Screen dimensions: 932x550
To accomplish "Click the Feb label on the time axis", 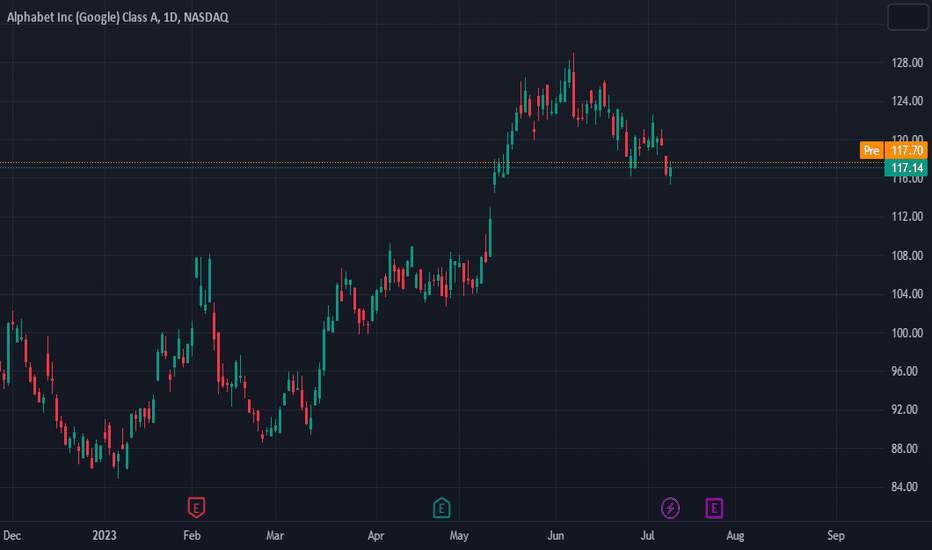I will click(x=191, y=536).
